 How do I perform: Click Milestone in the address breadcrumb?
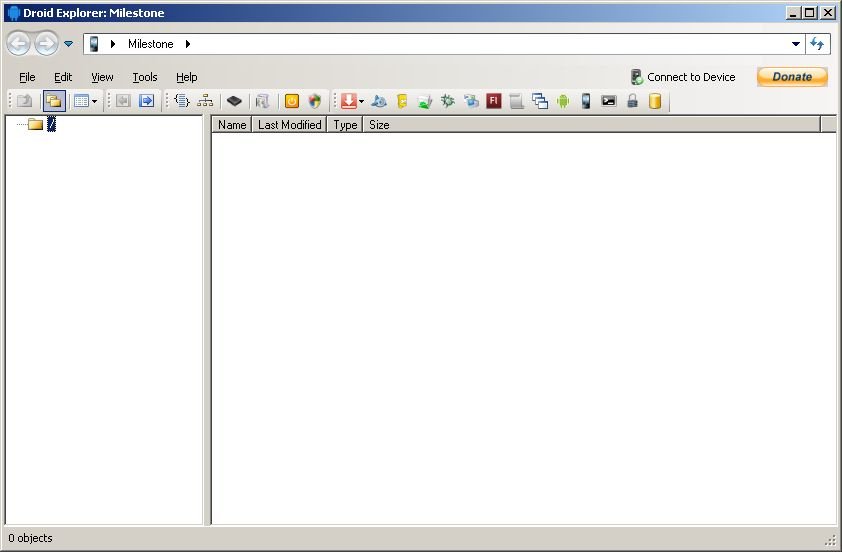(150, 44)
